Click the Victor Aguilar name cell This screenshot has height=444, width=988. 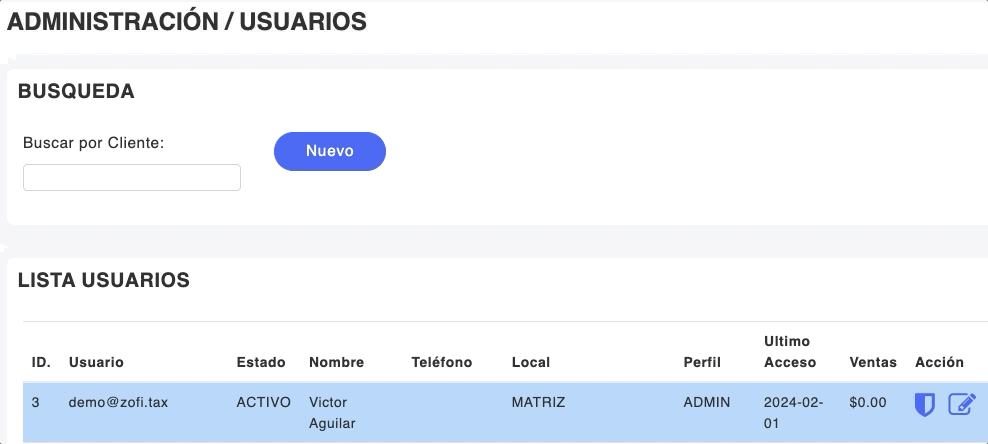tap(333, 412)
